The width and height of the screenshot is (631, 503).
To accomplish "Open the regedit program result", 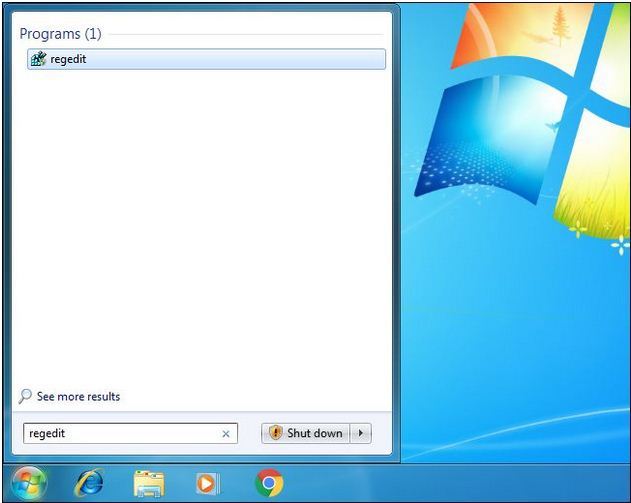I will 206,59.
